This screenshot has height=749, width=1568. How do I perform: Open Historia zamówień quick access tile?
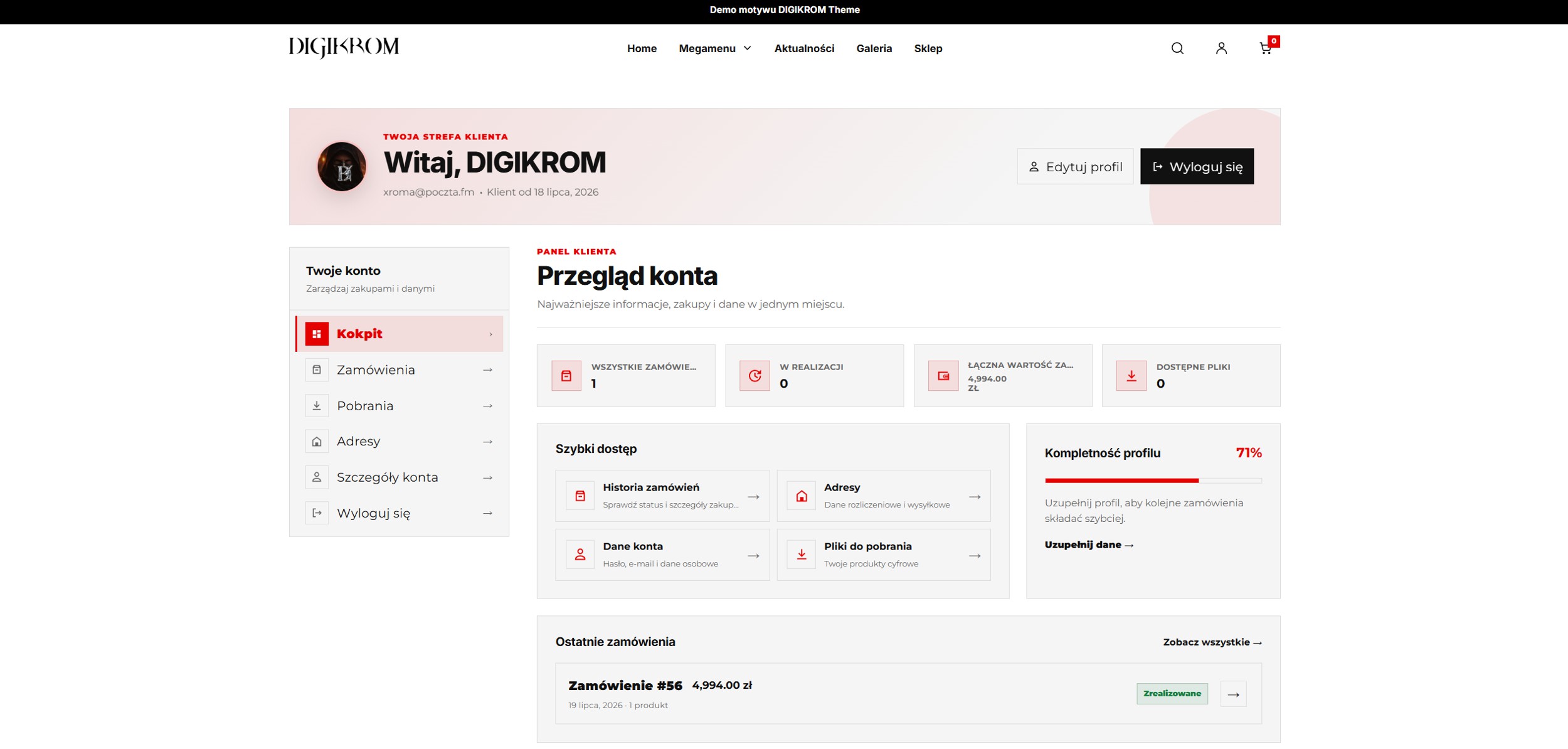click(x=662, y=496)
